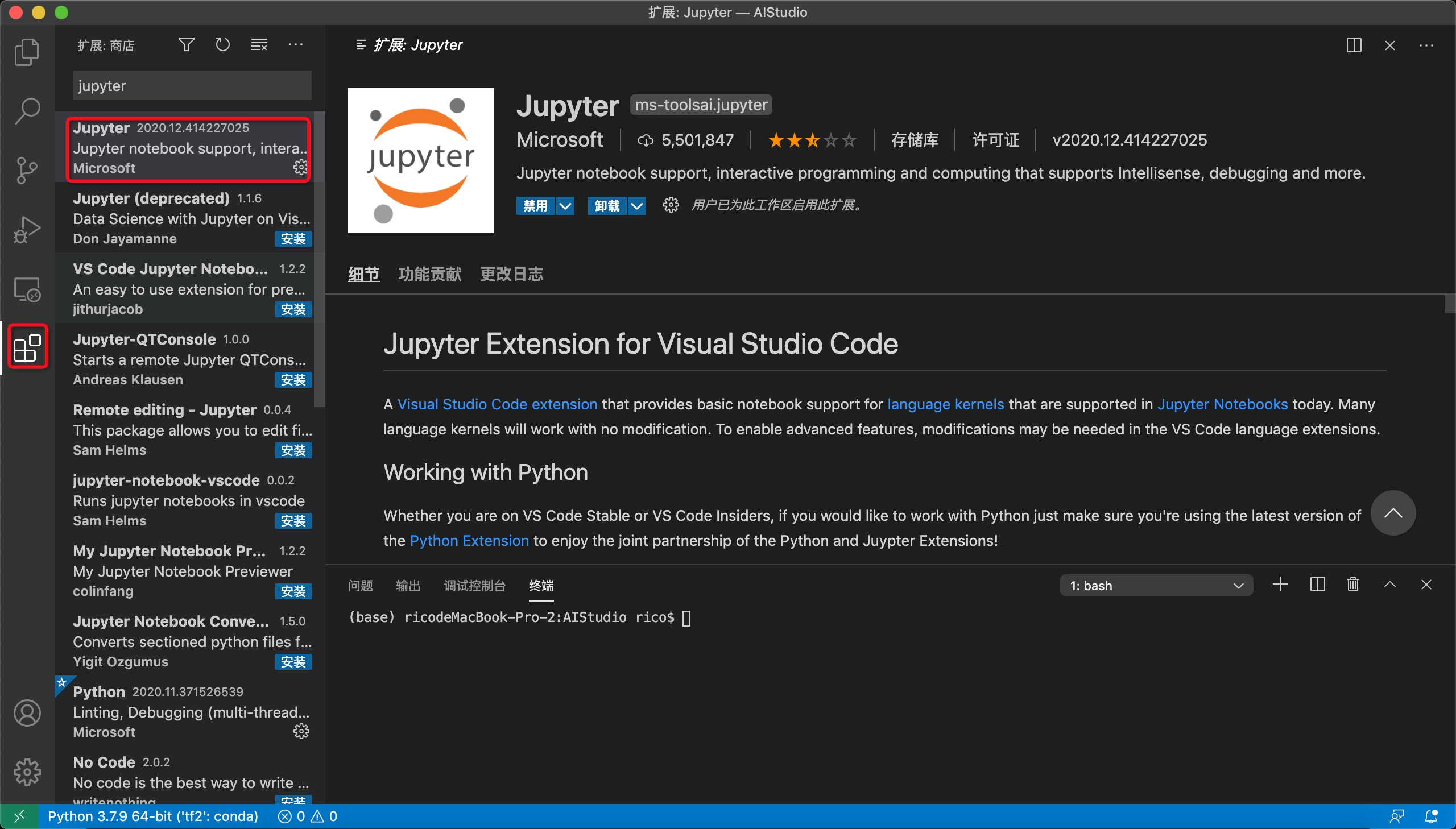
Task: Open 'Visual Studio Code extension' link
Action: (x=497, y=404)
